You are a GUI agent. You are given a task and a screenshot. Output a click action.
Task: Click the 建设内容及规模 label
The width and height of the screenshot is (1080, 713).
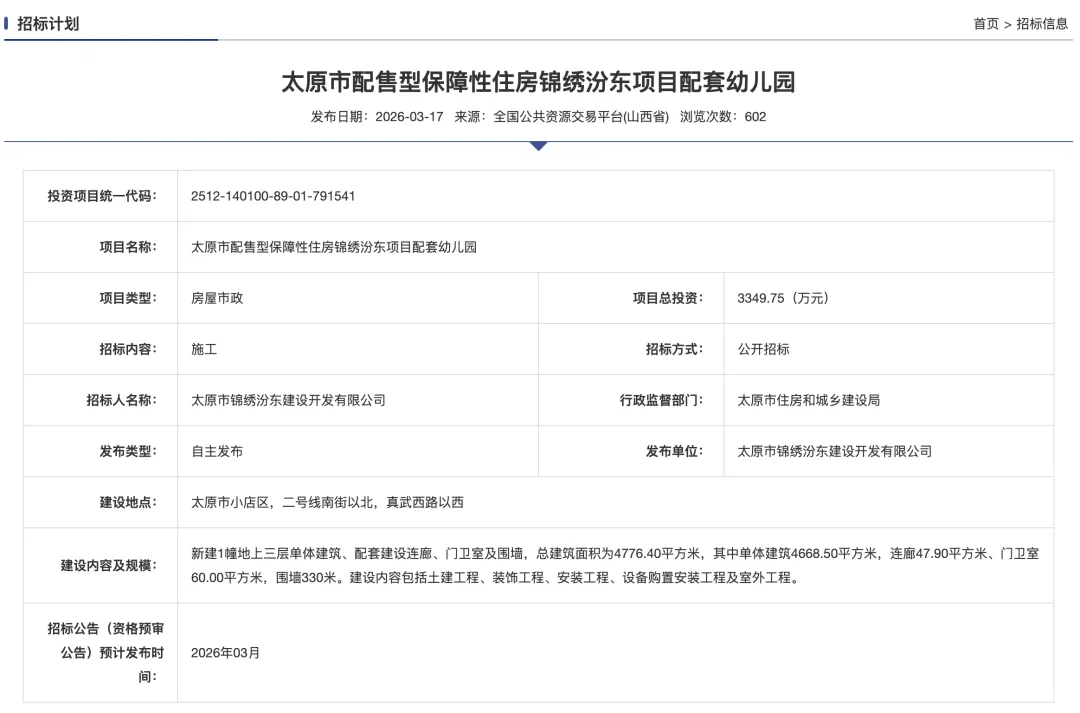click(109, 565)
